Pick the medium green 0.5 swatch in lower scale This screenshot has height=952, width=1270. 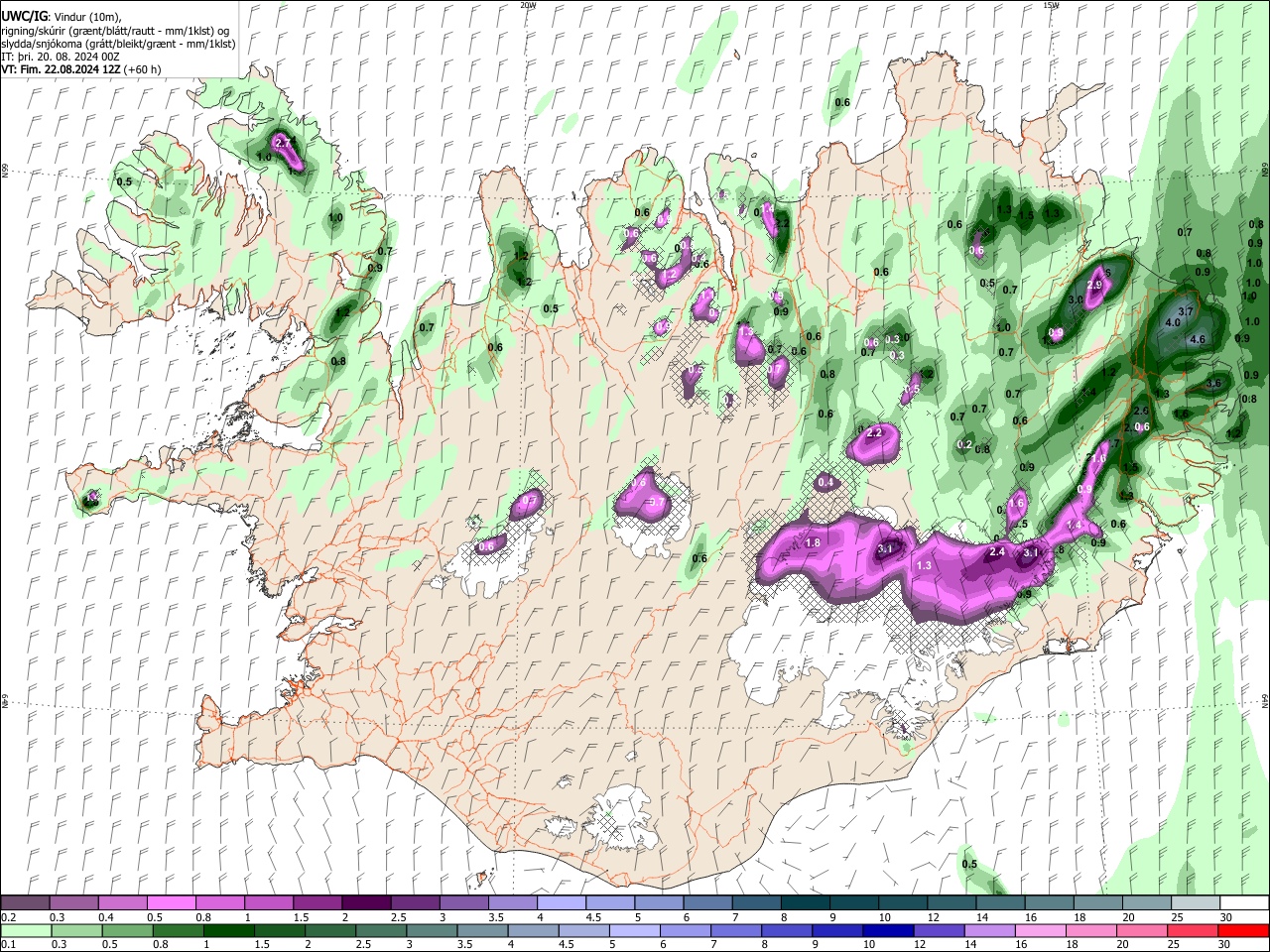pyautogui.click(x=128, y=930)
